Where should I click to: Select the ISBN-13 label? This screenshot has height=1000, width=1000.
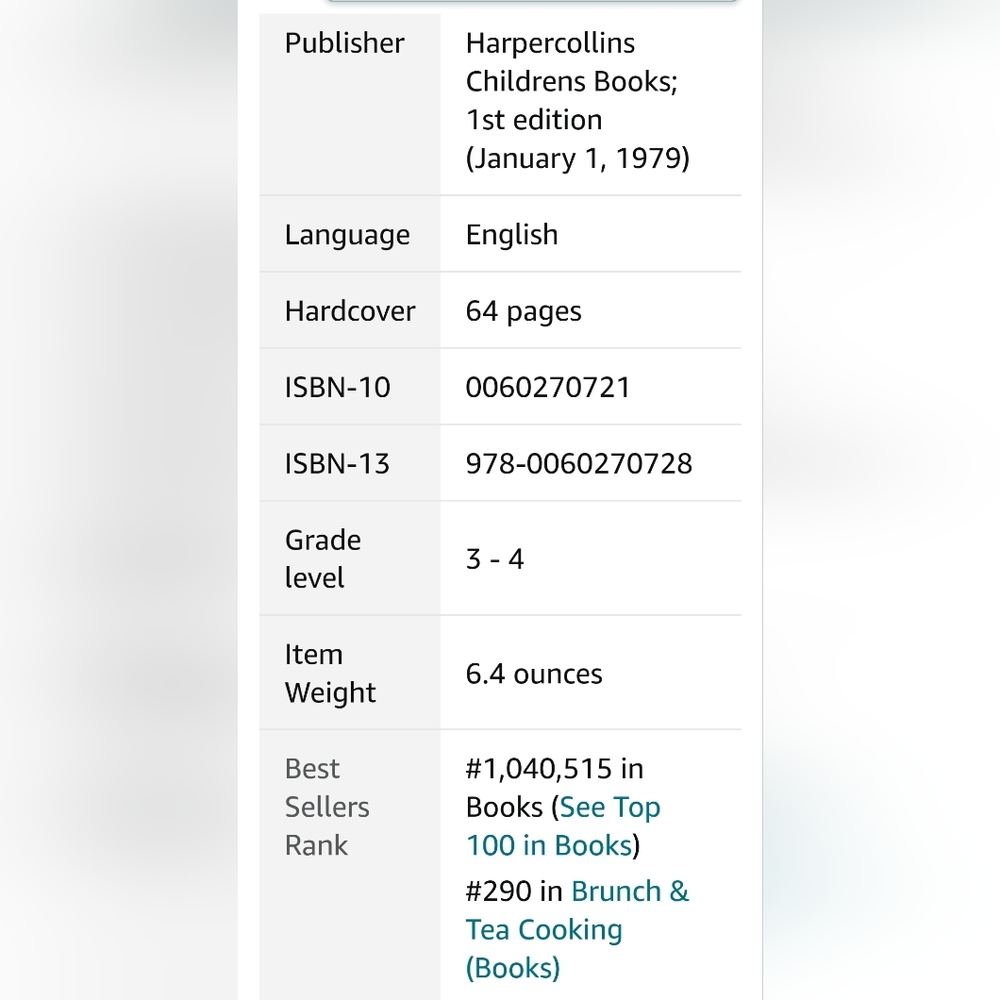click(x=337, y=464)
